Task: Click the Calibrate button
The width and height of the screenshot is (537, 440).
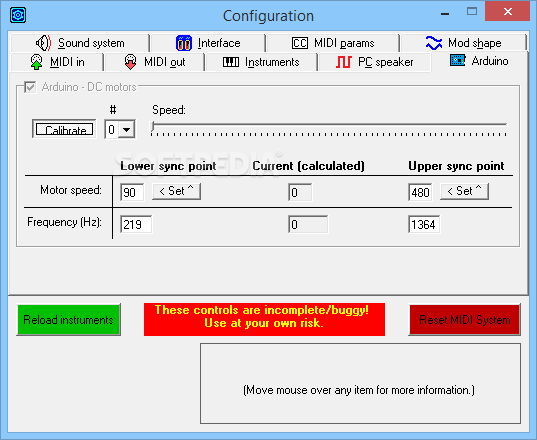Action: pos(64,129)
